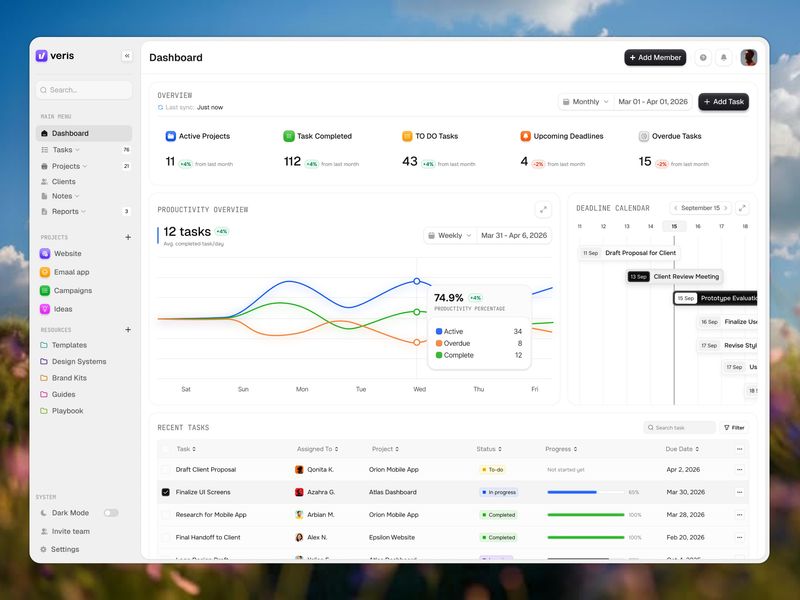Toggle Dark Mode switch

[x=111, y=513]
